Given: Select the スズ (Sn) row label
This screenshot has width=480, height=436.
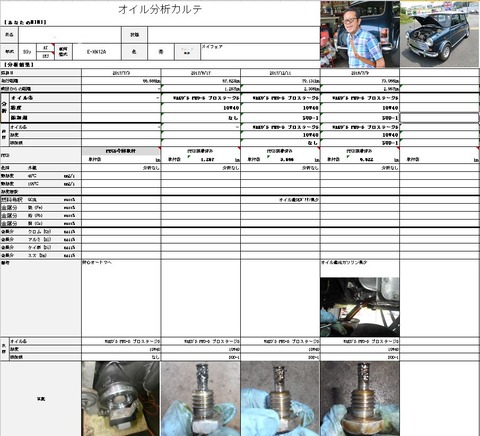Looking at the screenshot, I should pos(40,256).
